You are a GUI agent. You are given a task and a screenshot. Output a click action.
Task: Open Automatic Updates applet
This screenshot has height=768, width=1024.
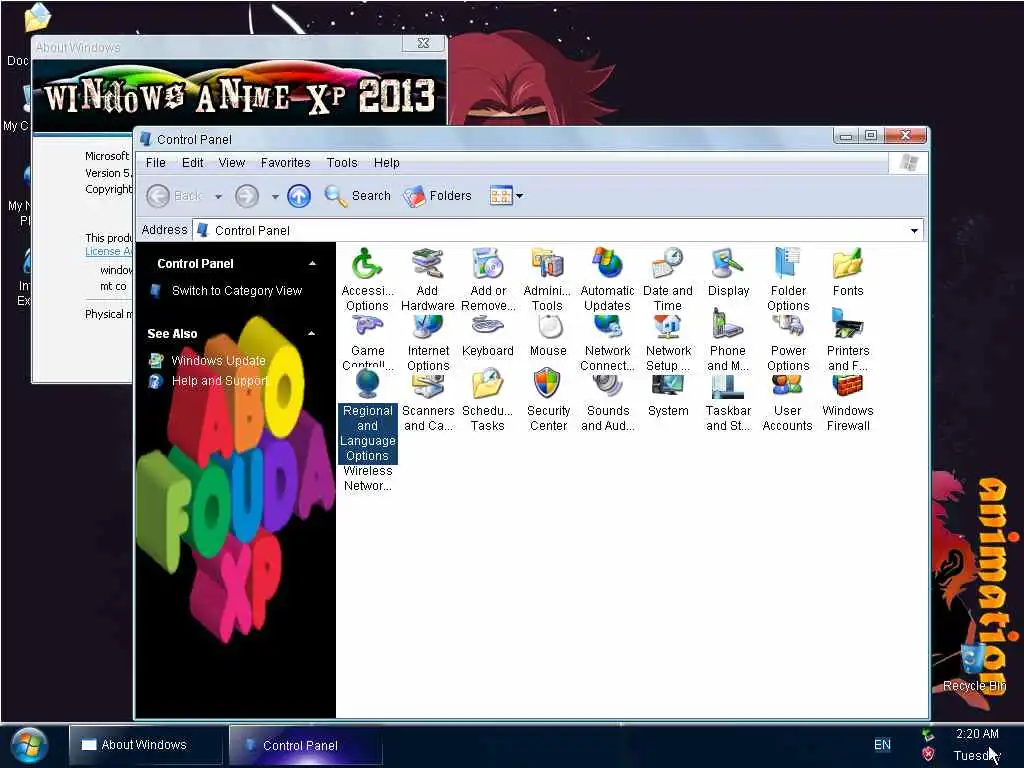pos(607,280)
